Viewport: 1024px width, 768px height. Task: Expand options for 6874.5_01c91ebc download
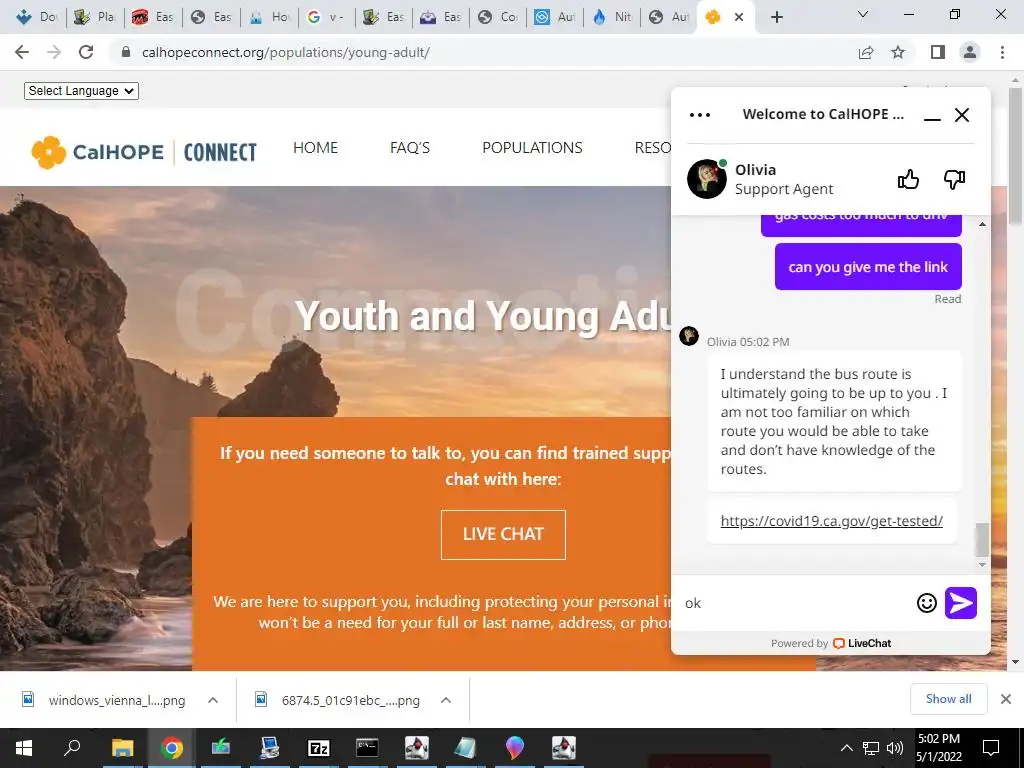tap(446, 700)
